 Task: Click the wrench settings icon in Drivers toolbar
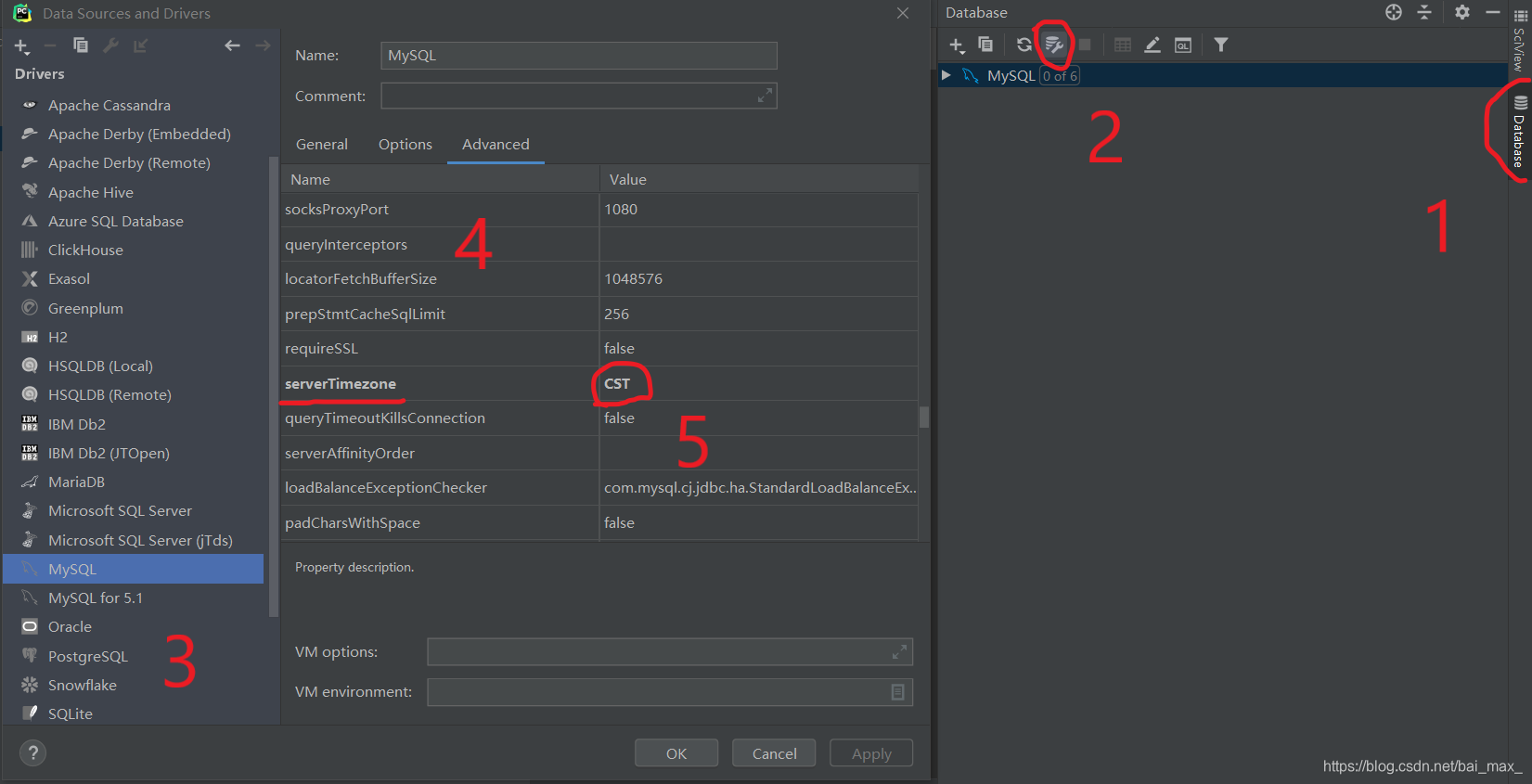tap(110, 45)
